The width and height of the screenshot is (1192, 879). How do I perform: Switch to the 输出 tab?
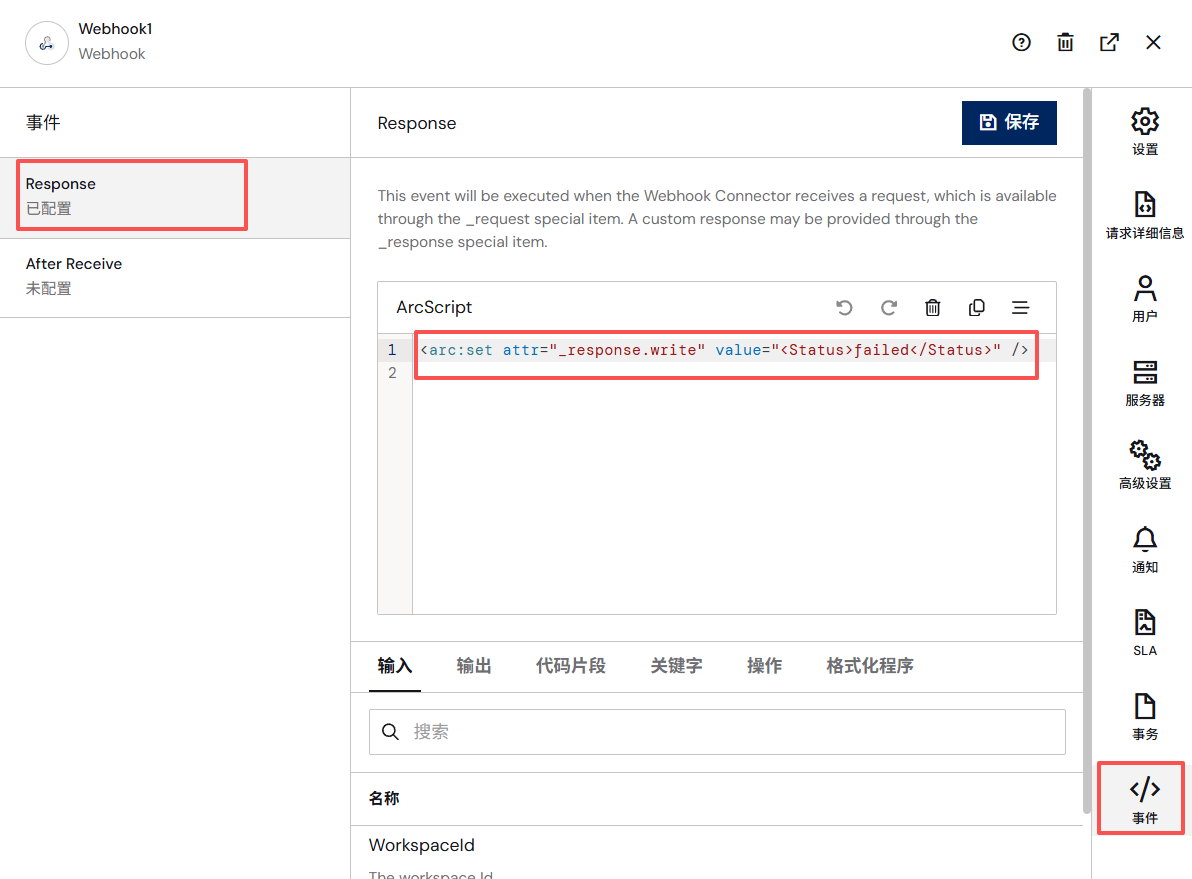[474, 666]
